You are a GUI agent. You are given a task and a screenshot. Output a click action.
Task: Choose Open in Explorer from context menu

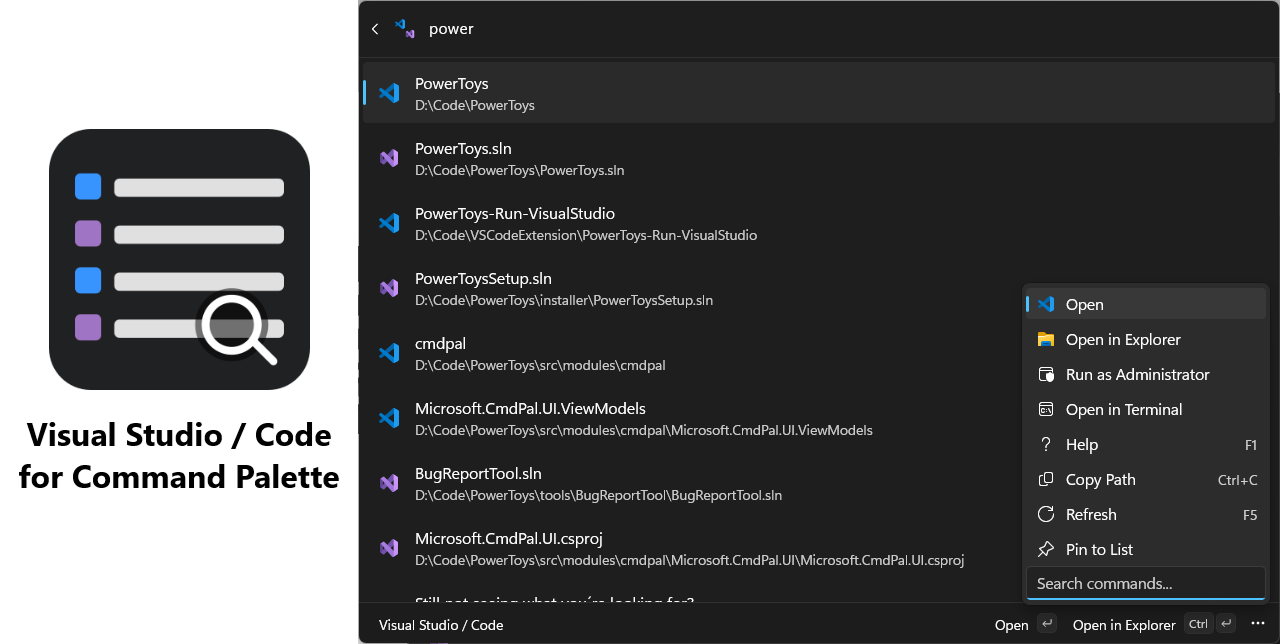click(1146, 339)
